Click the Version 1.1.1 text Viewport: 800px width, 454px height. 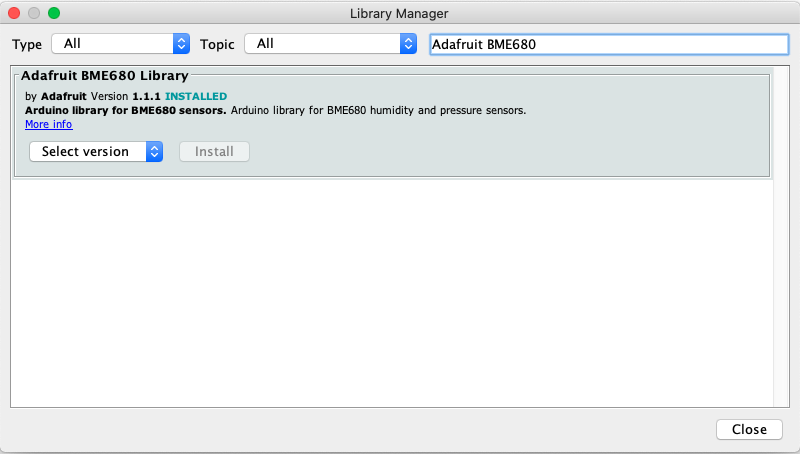coord(126,96)
